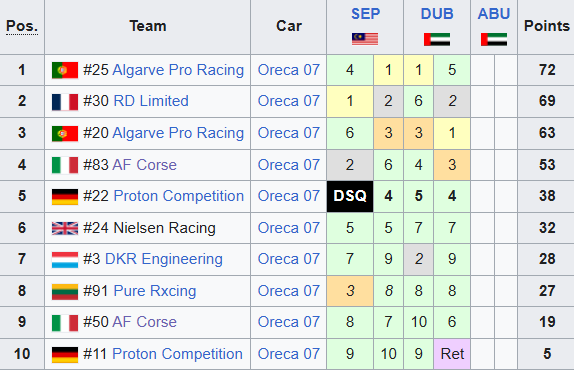Open Oreca 07 link in #25 row

(289, 70)
